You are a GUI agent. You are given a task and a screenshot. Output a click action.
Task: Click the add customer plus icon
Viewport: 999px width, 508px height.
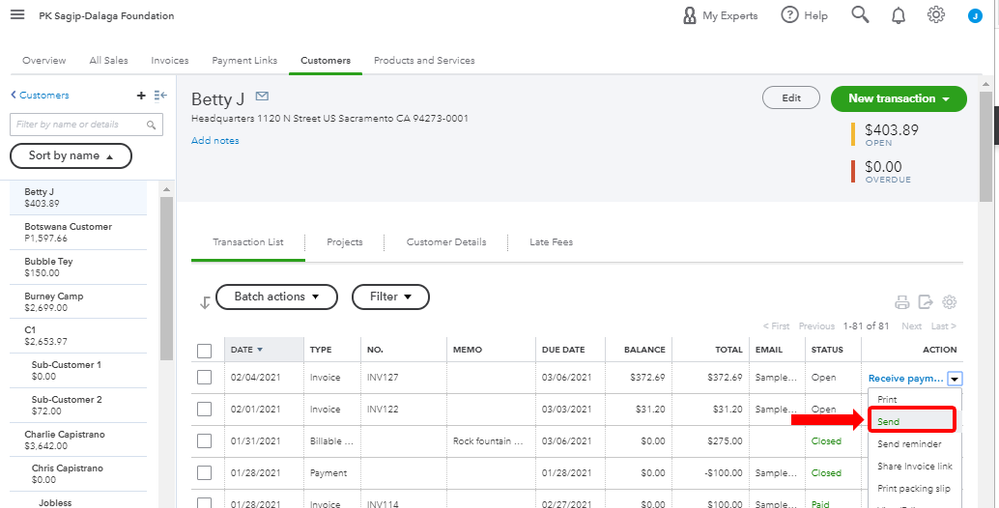[x=141, y=95]
